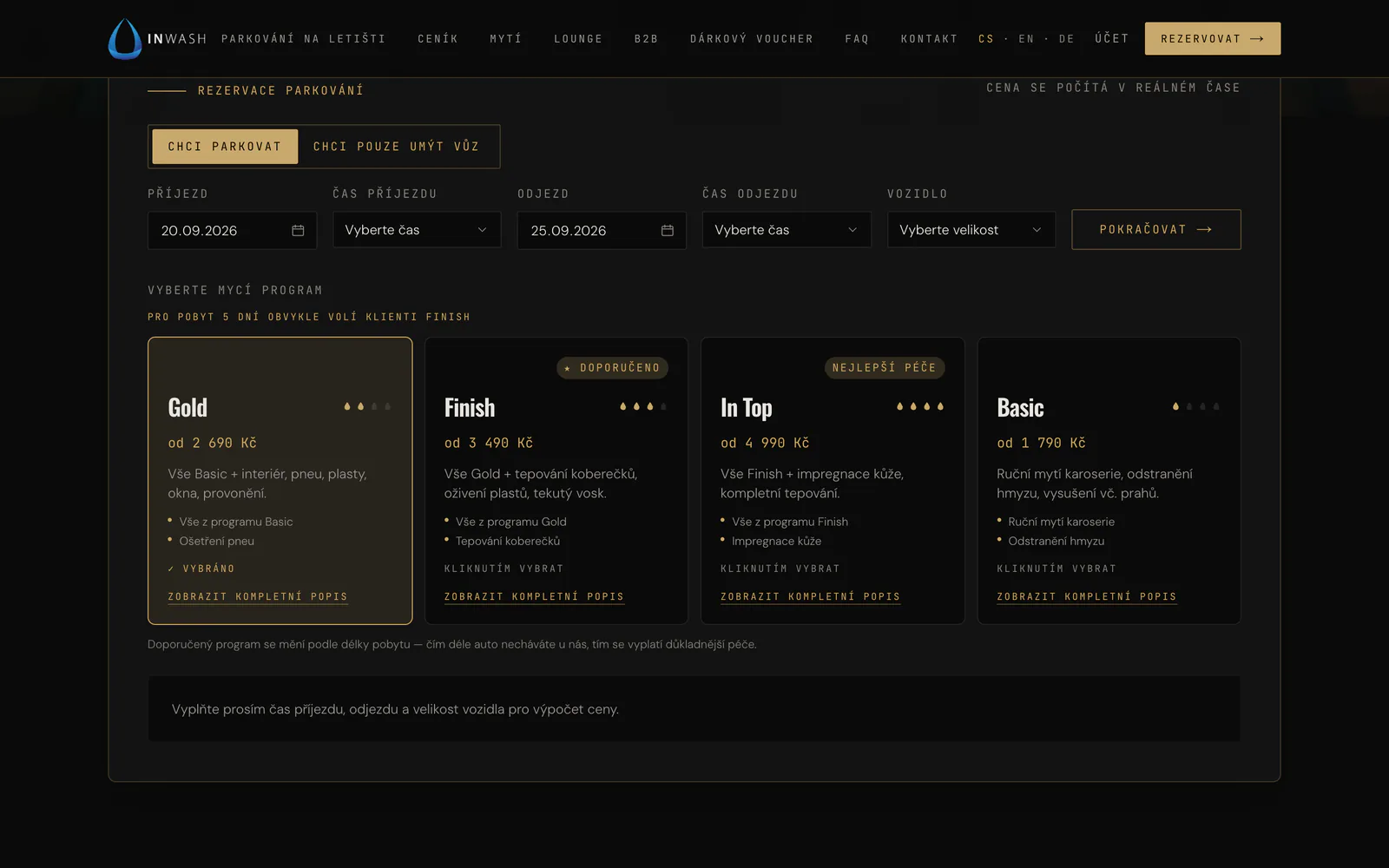This screenshot has height=868, width=1389.
Task: Click the Pokračovat button
Action: (x=1156, y=230)
